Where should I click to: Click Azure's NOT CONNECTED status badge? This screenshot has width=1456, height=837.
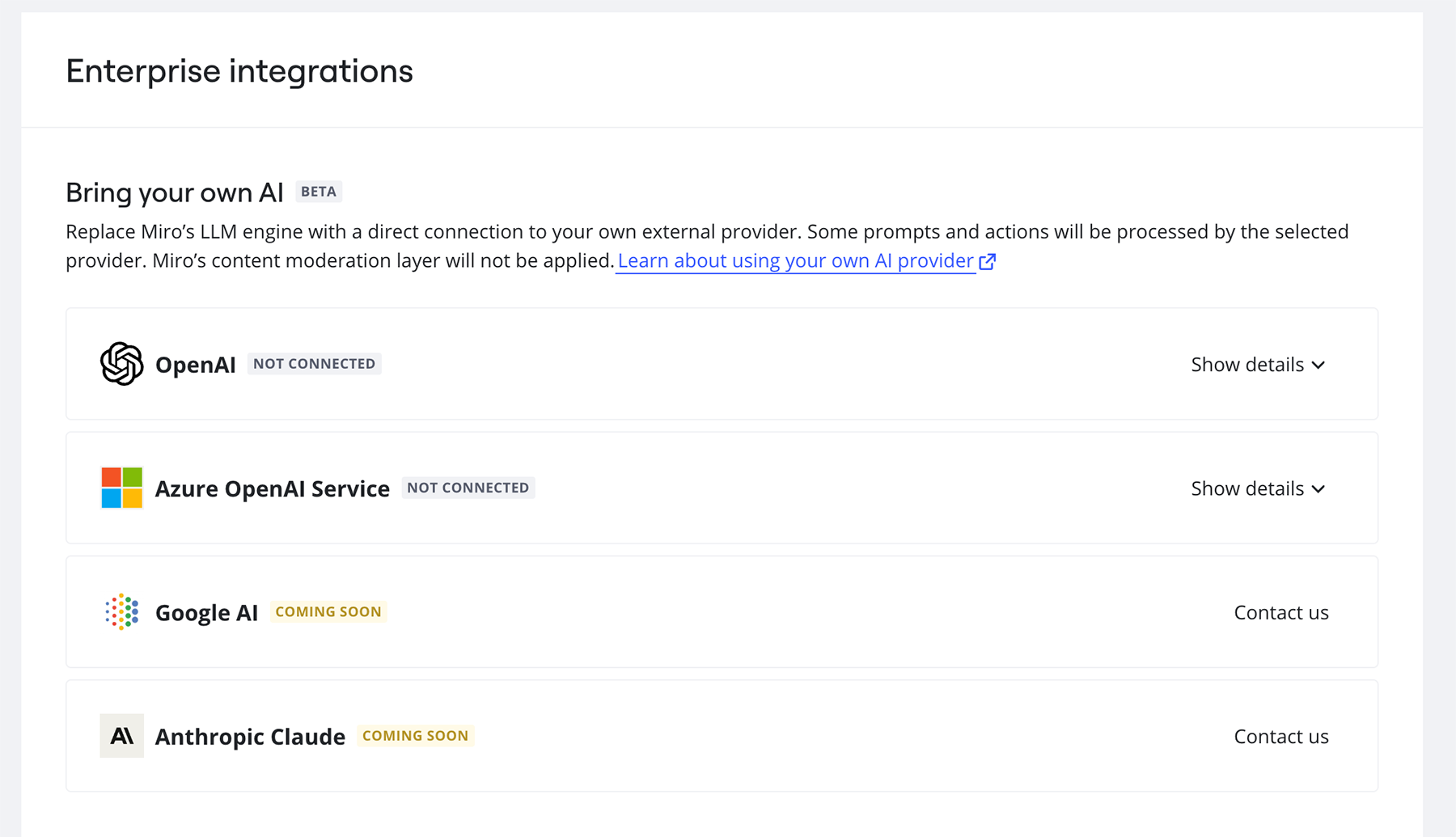click(x=468, y=488)
